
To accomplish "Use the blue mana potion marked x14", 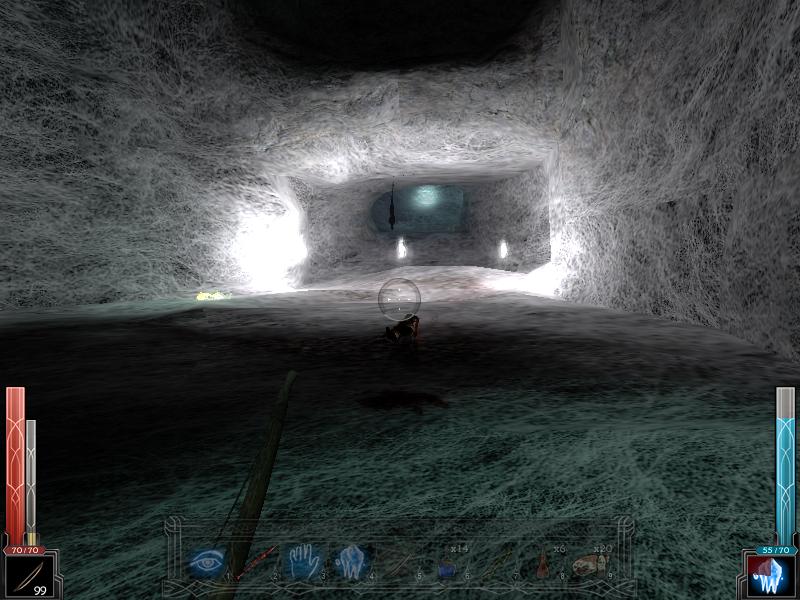I will pos(447,566).
